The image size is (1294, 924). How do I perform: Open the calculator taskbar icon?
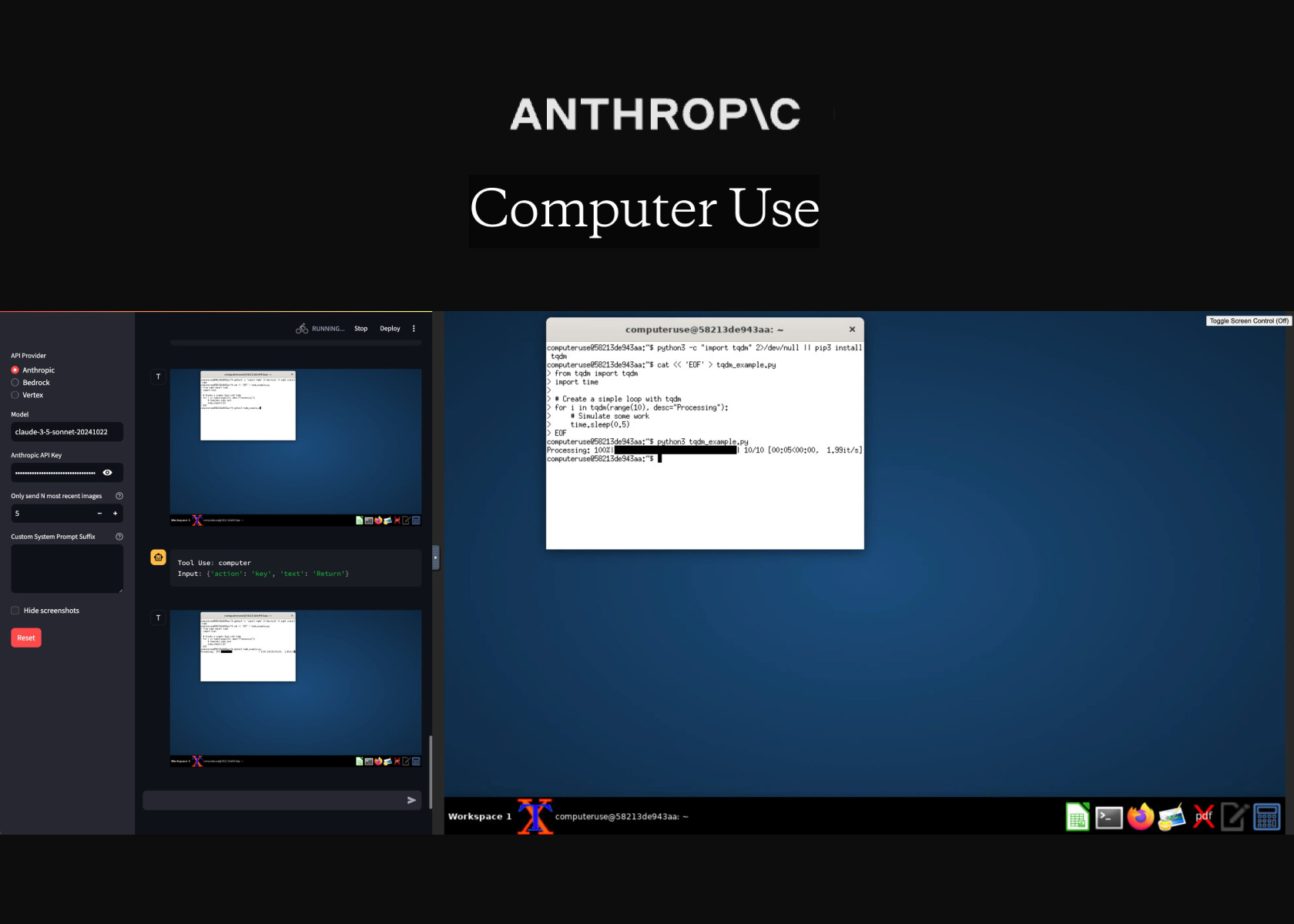[x=1267, y=817]
